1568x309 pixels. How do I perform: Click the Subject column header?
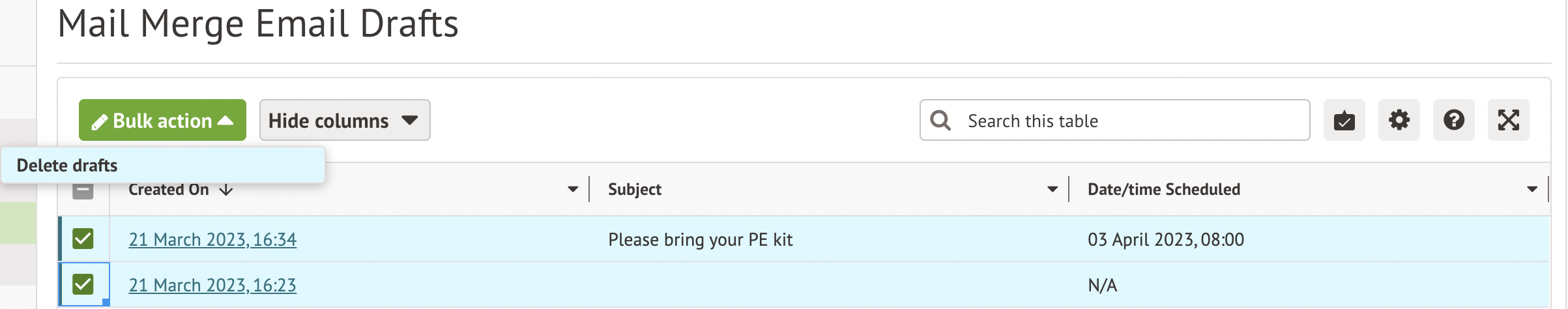[x=635, y=190]
